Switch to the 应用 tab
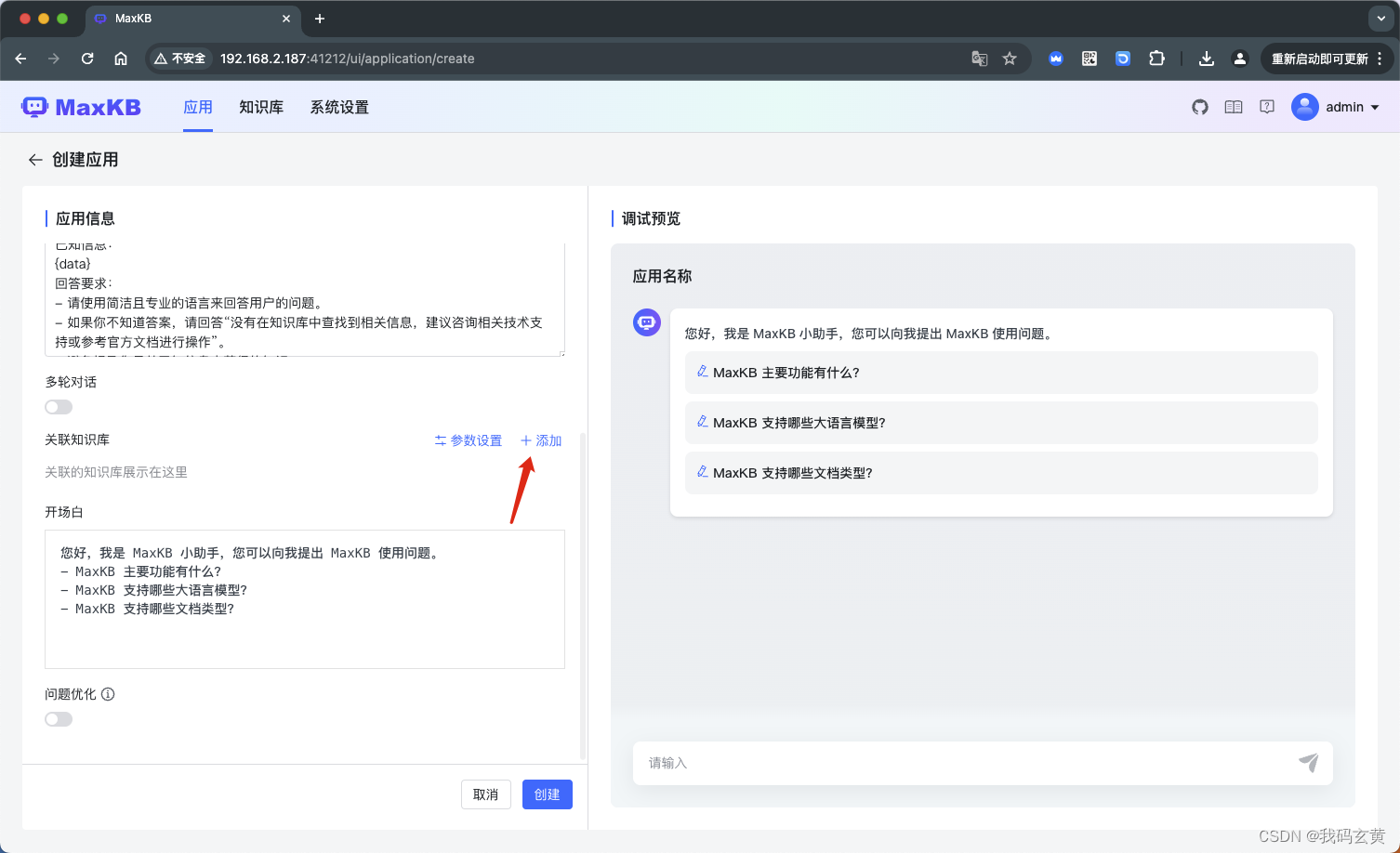1400x853 pixels. (198, 107)
